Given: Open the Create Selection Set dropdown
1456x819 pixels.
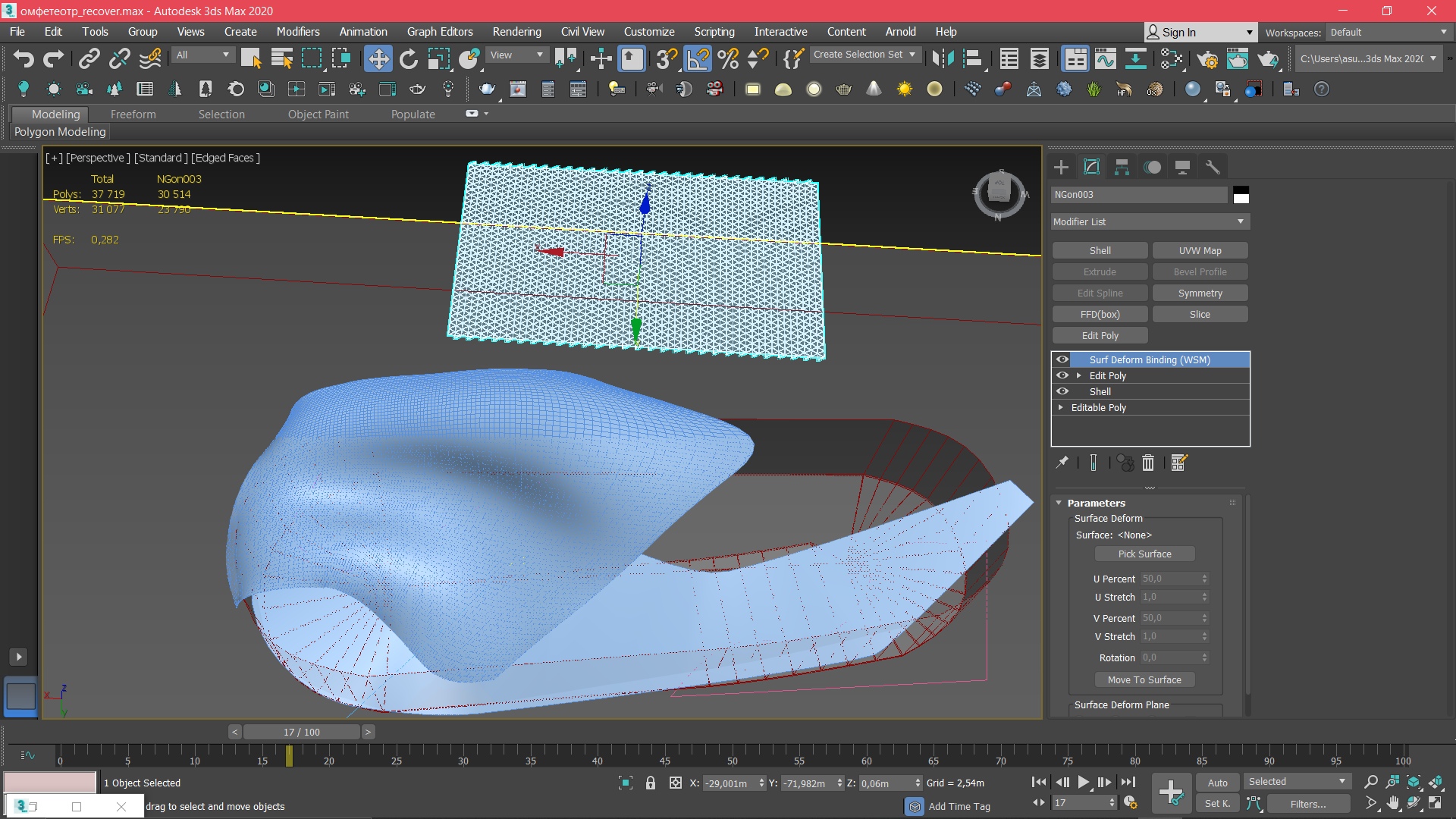Looking at the screenshot, I should (x=865, y=55).
